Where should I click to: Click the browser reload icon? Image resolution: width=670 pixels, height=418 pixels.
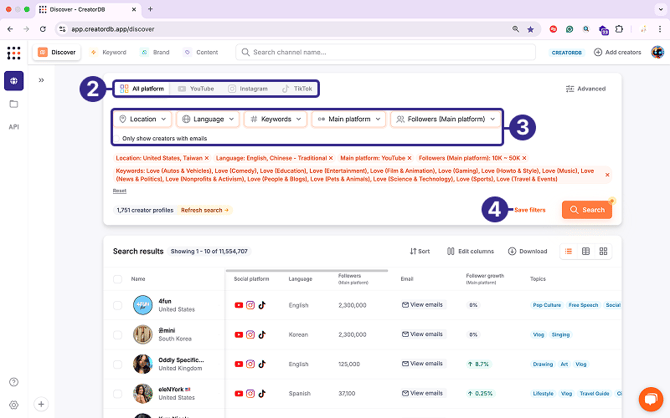[x=43, y=29]
